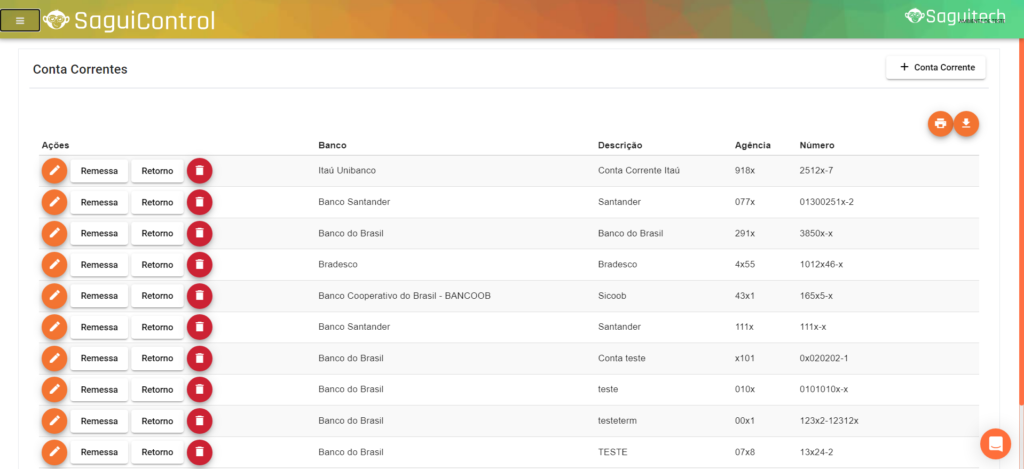The width and height of the screenshot is (1024, 469).
Task: Edit the Conta teste account row
Action: pos(54,358)
